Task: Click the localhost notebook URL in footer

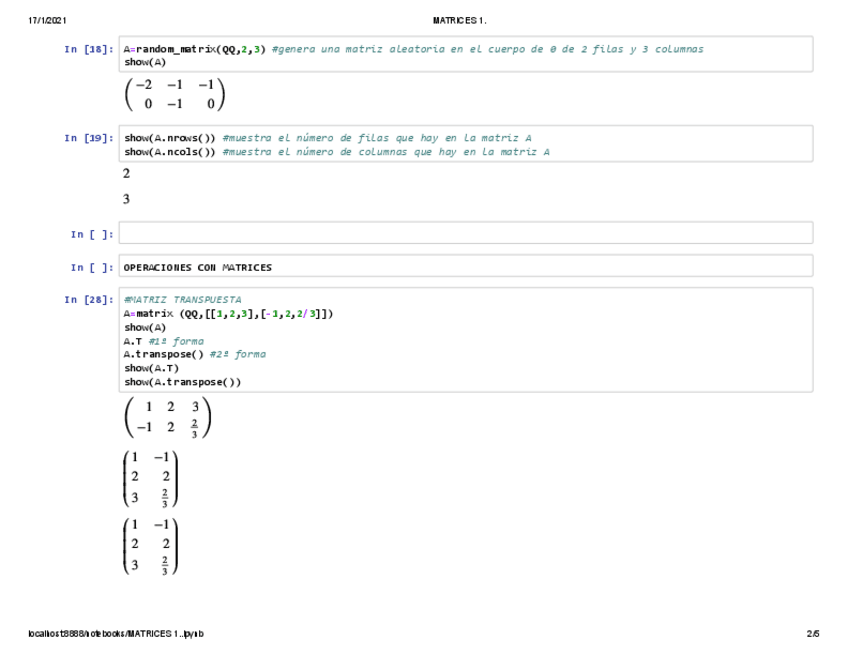Action: 116,633
